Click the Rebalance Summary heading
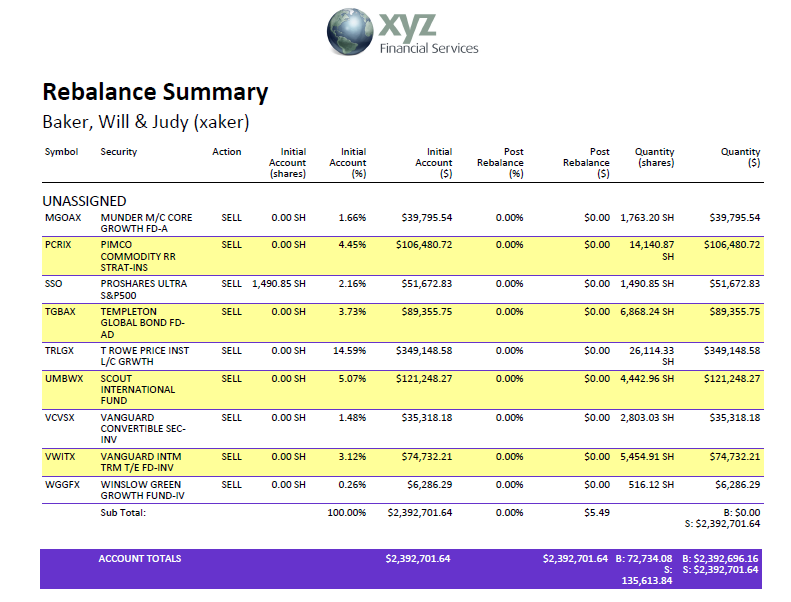791x602 pixels. (x=155, y=93)
